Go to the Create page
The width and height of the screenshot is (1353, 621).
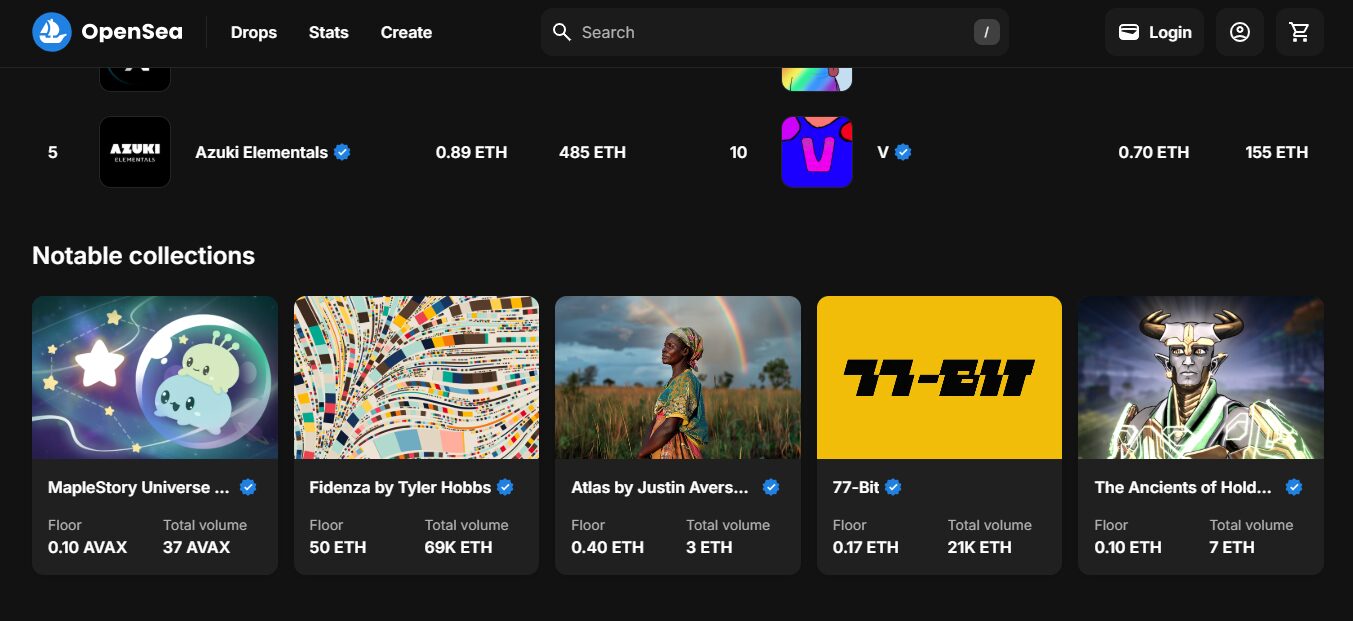(x=406, y=32)
